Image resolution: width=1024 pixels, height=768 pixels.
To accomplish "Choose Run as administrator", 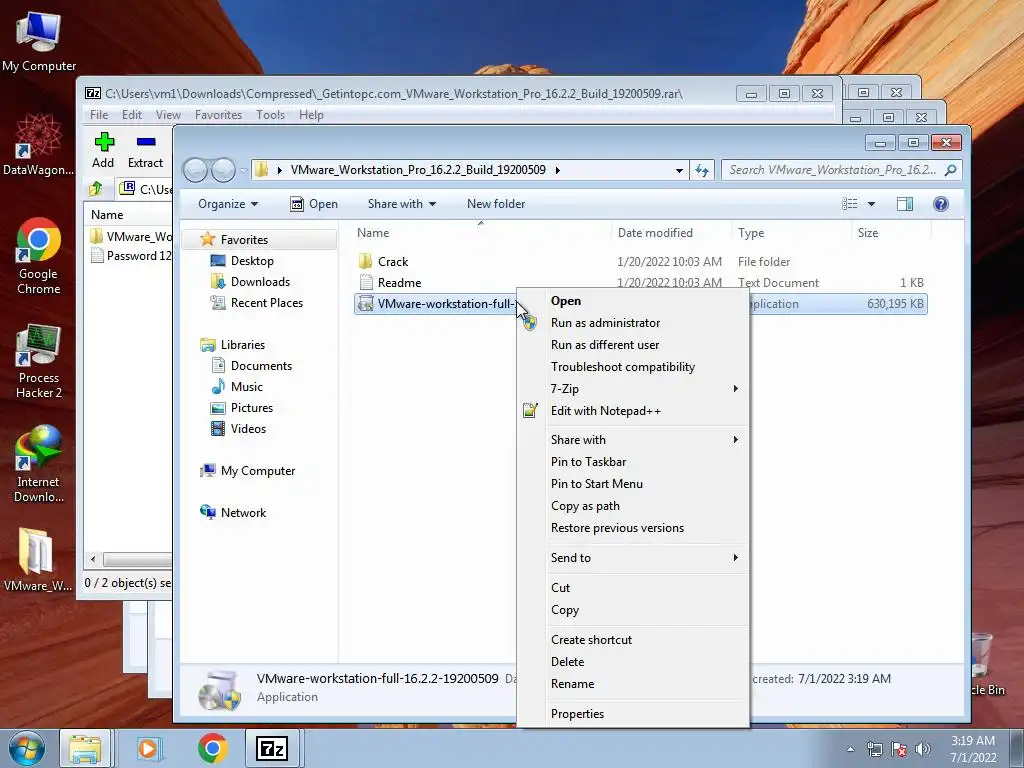I will pos(605,323).
